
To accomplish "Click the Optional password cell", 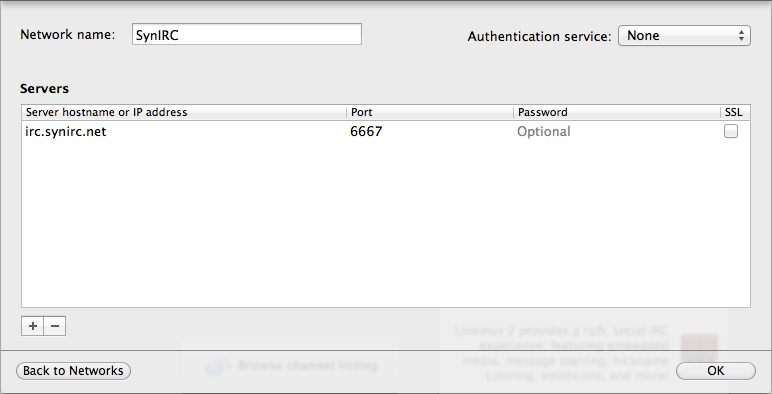I will coord(544,131).
